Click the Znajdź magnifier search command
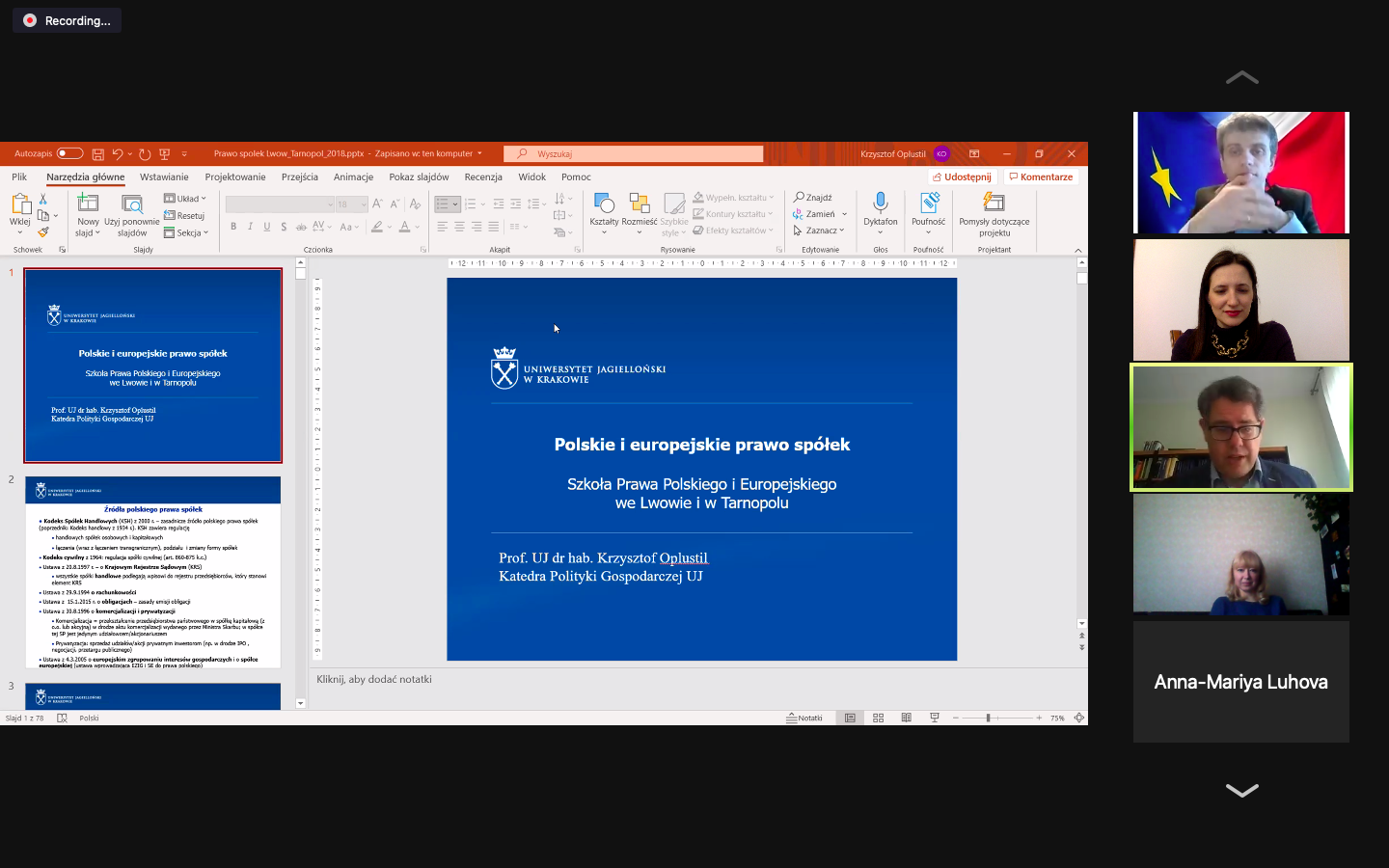Screen dimensions: 1389x868 tap(812, 198)
